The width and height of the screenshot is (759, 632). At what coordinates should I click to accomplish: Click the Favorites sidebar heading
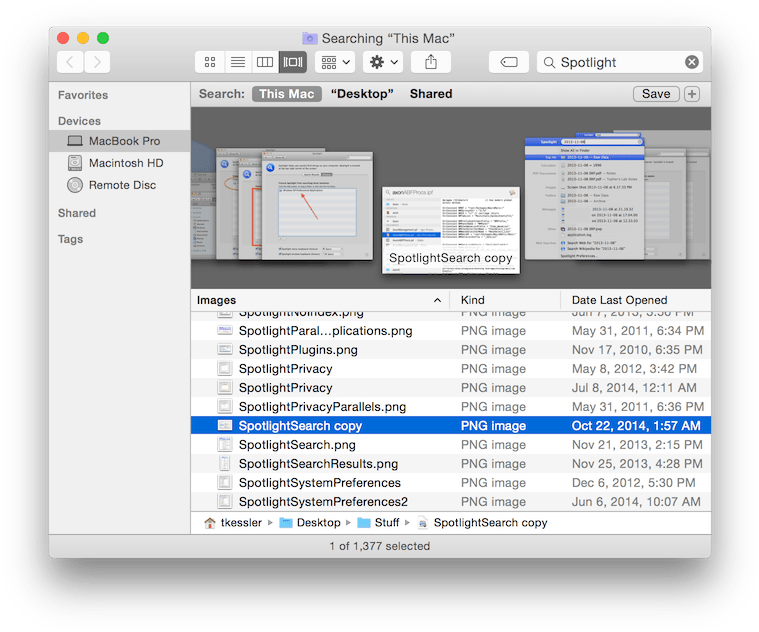(x=83, y=95)
